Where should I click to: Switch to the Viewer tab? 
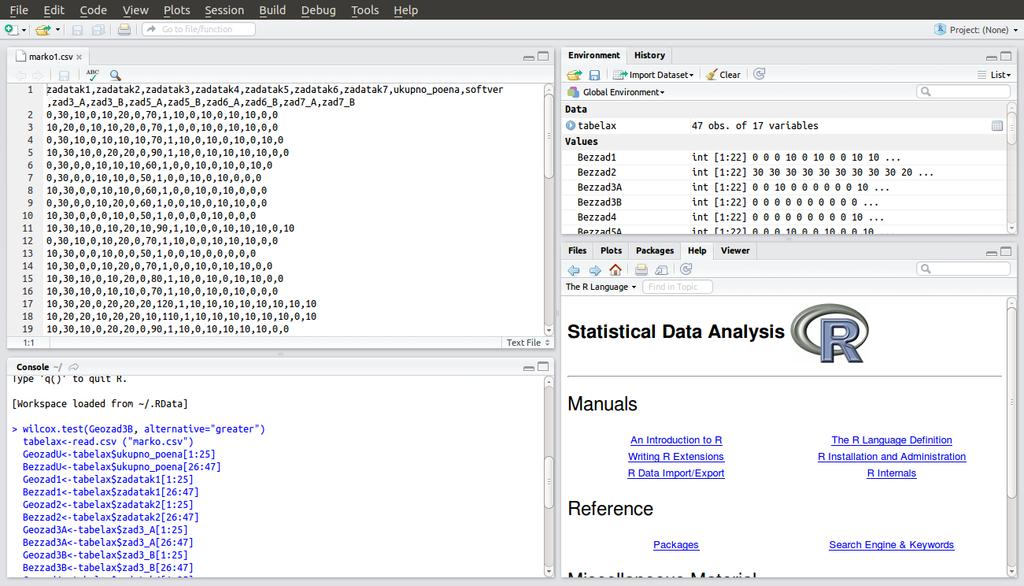click(735, 251)
